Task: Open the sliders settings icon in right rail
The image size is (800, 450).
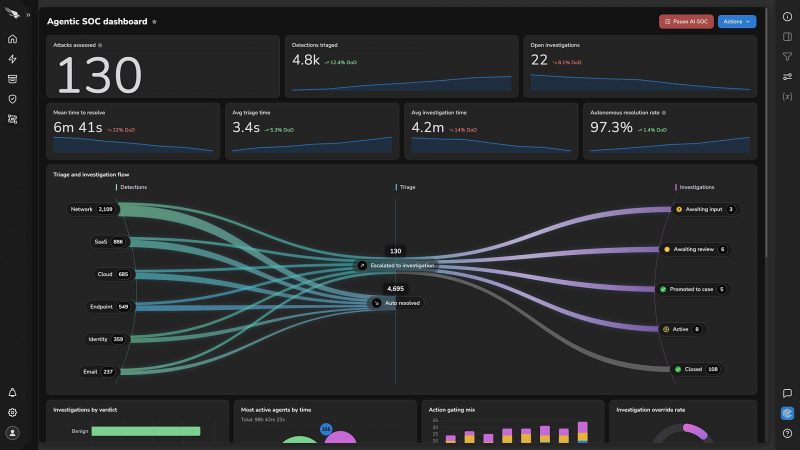Action: pos(787,77)
